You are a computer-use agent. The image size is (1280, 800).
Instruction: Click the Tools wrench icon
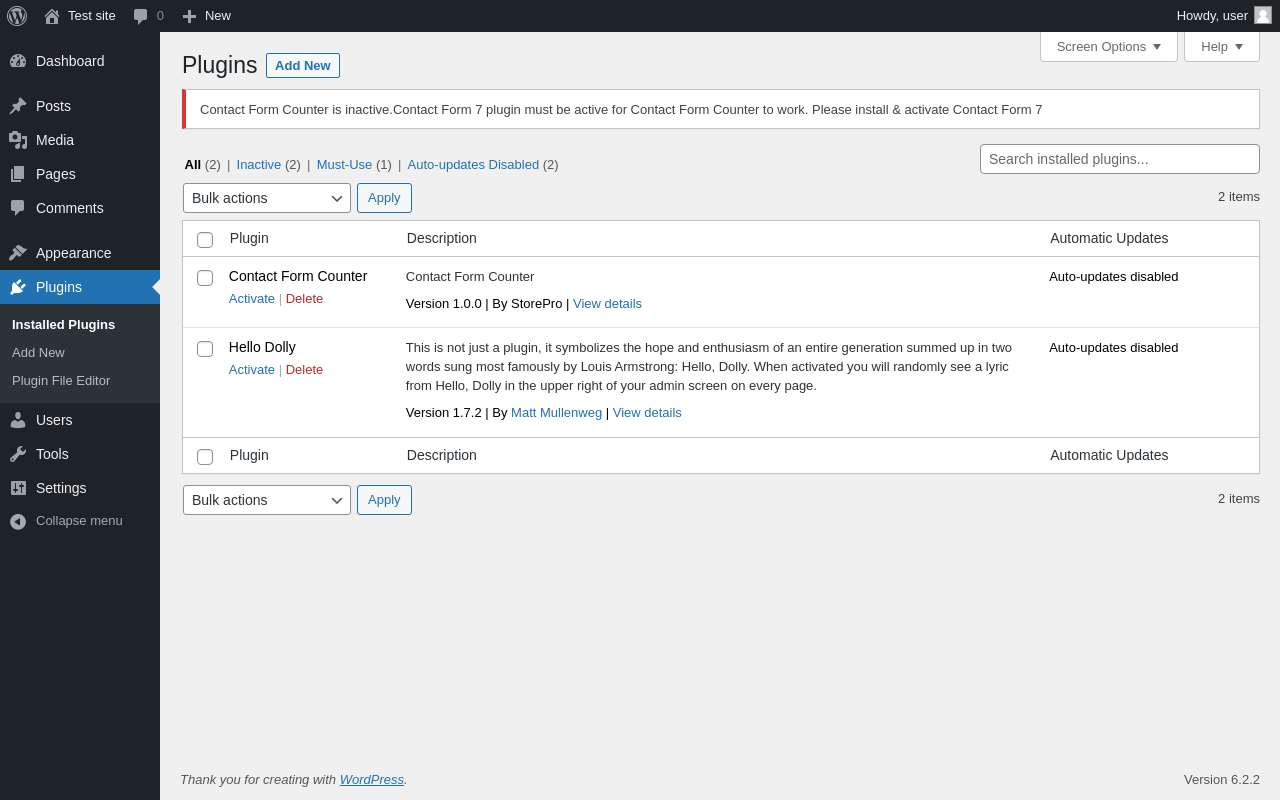18,454
